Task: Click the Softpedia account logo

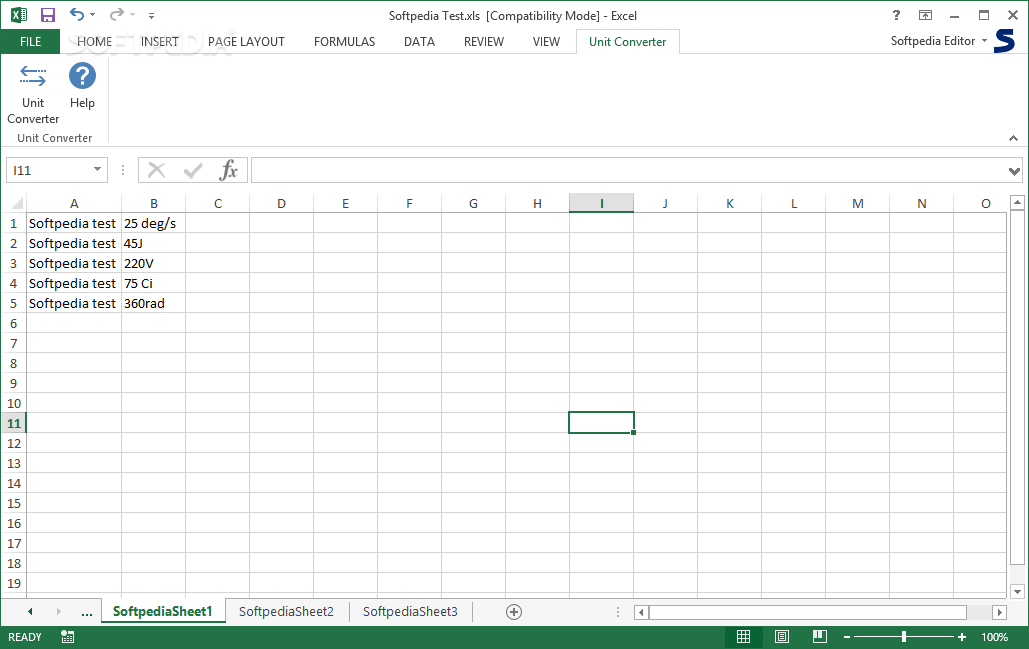Action: click(1005, 41)
